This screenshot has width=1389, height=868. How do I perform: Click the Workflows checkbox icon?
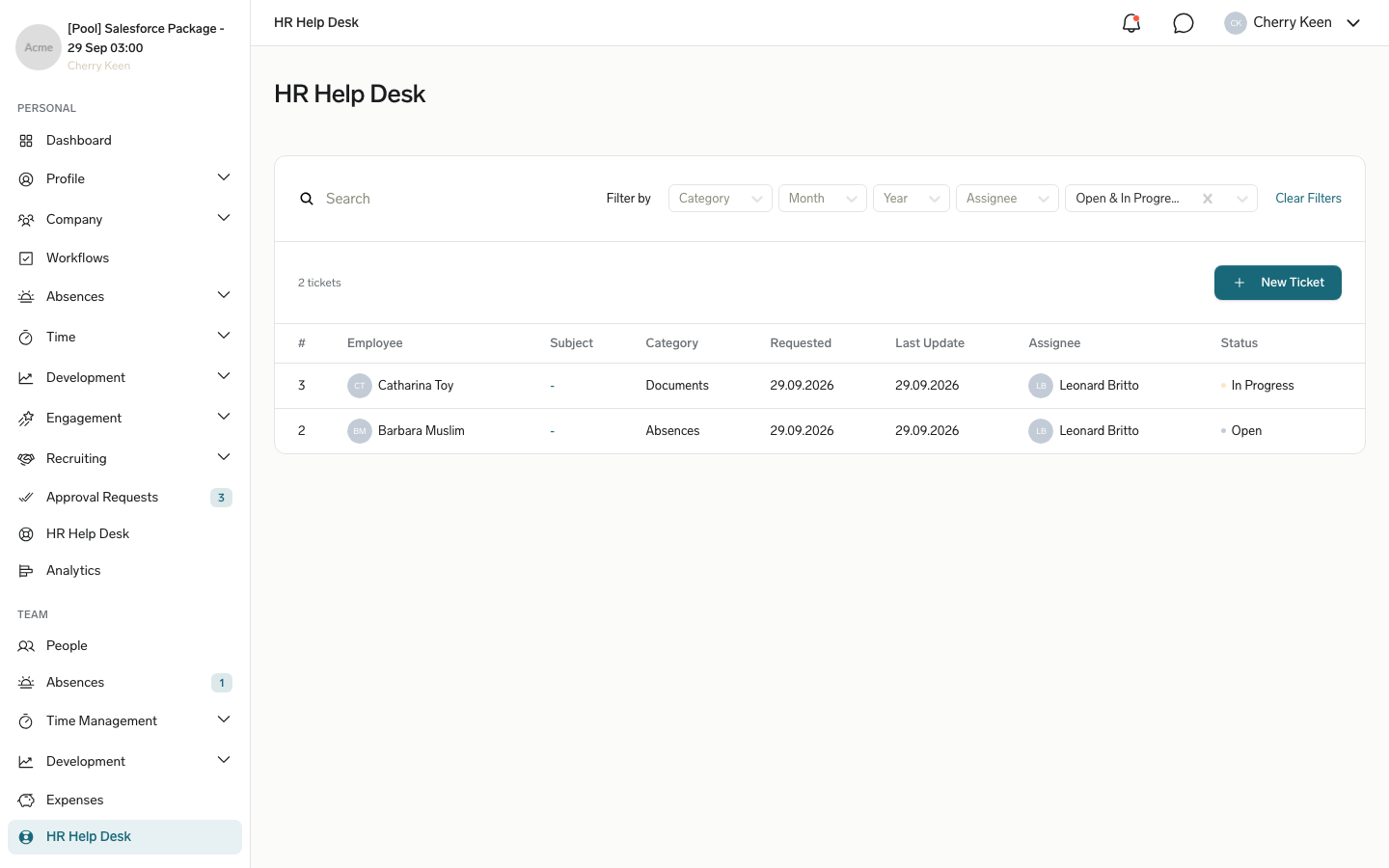(x=26, y=258)
